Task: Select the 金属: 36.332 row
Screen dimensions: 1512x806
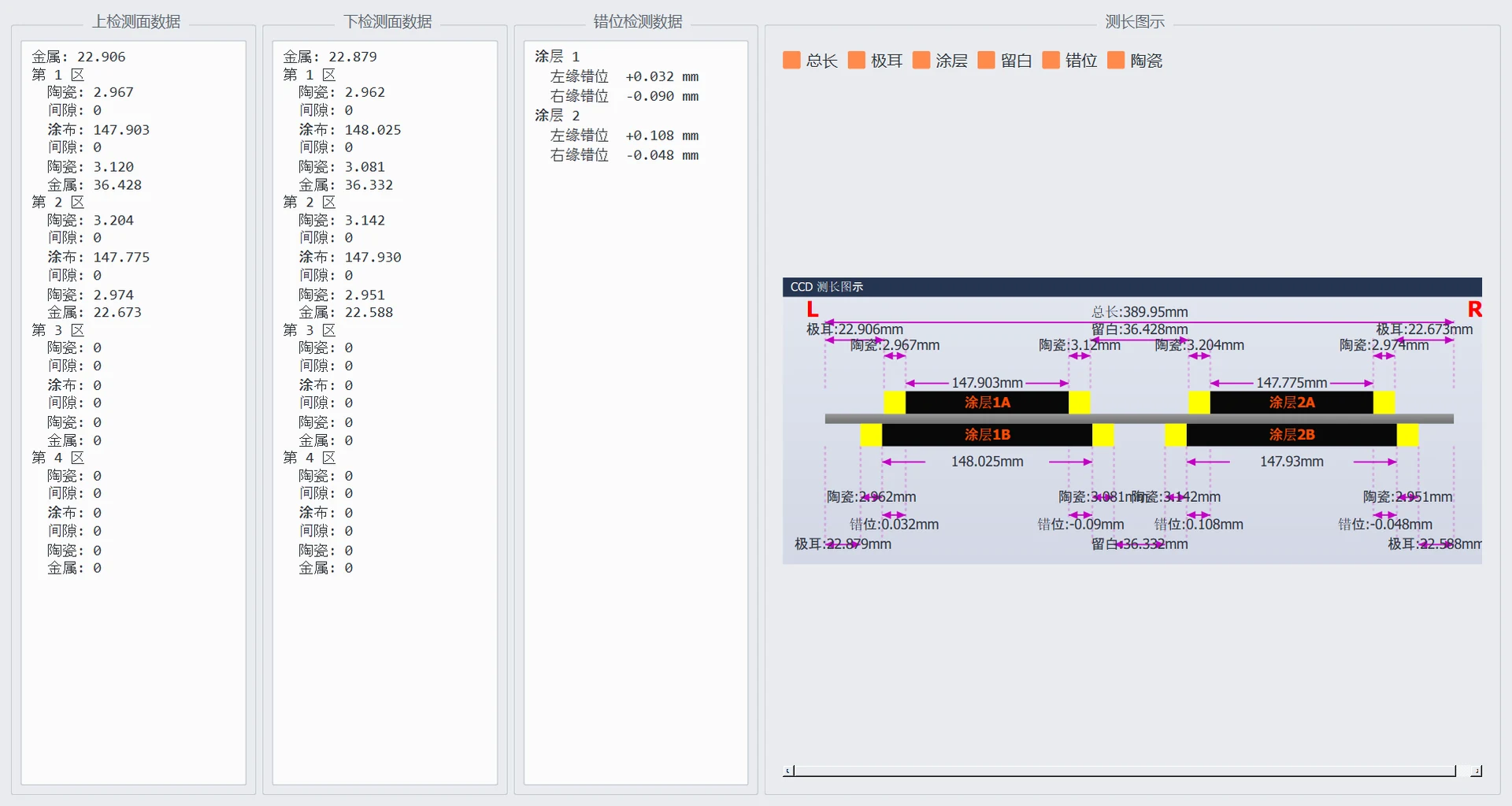Action: click(x=346, y=185)
